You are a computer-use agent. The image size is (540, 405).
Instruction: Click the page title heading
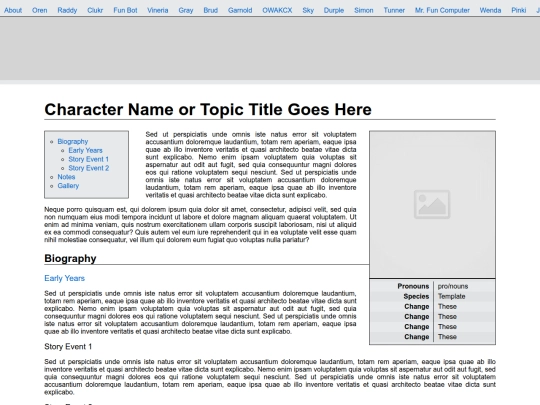pos(208,110)
